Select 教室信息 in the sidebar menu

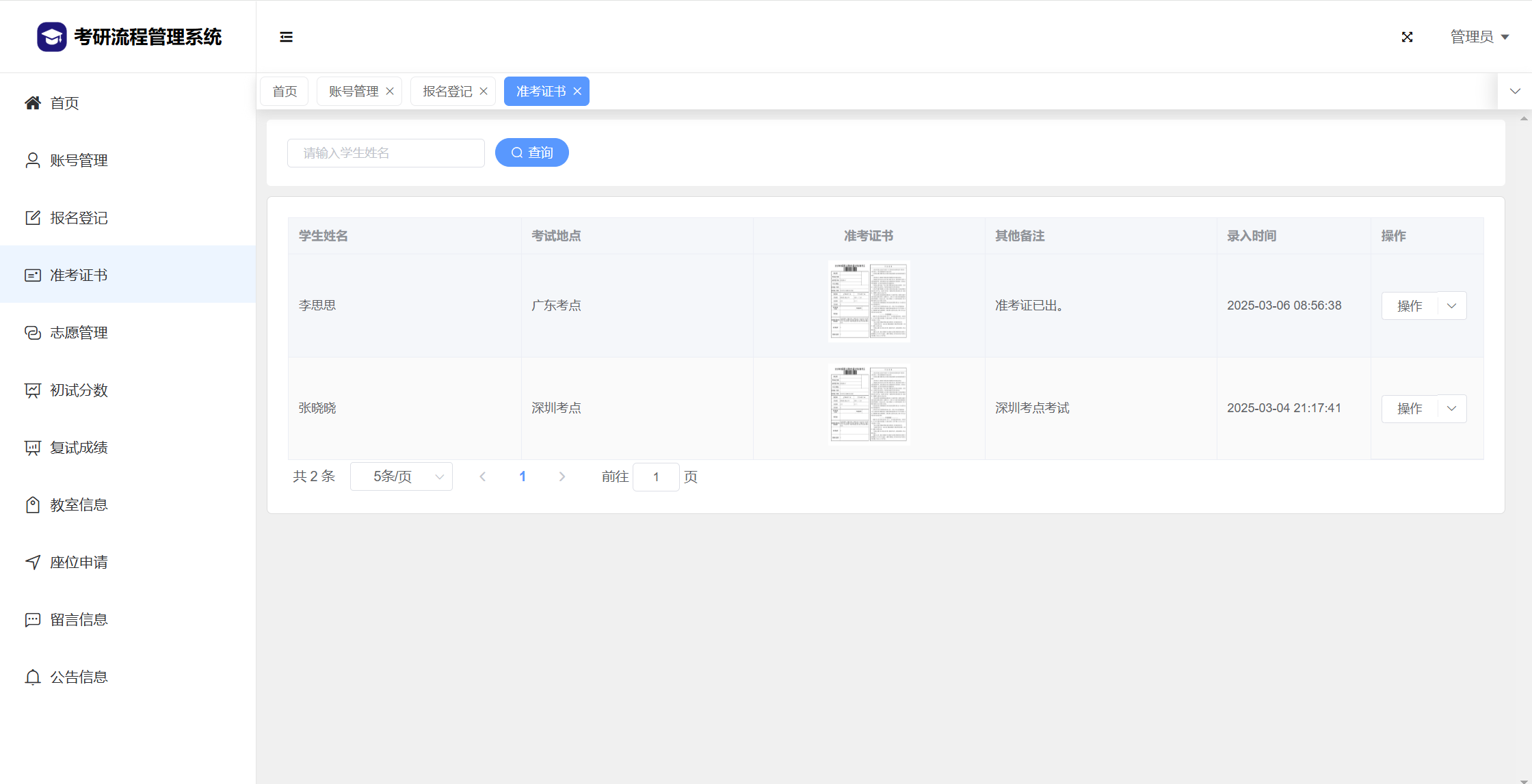click(x=79, y=505)
